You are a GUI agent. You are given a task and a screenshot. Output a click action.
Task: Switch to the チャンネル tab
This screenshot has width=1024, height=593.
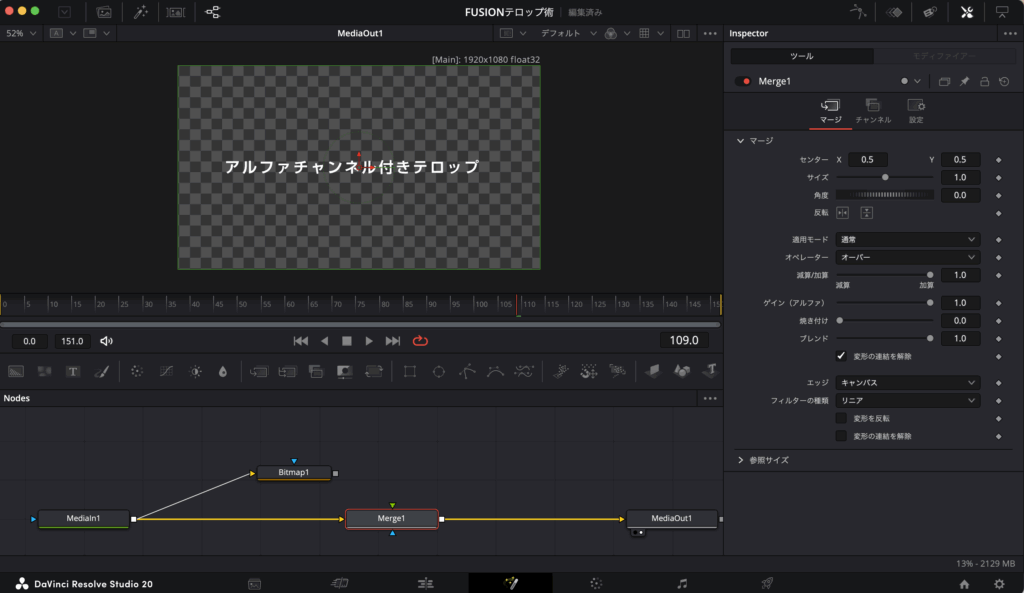click(872, 110)
